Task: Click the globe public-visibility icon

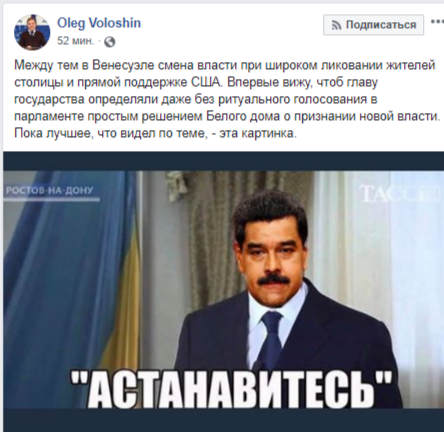Action: tap(110, 42)
